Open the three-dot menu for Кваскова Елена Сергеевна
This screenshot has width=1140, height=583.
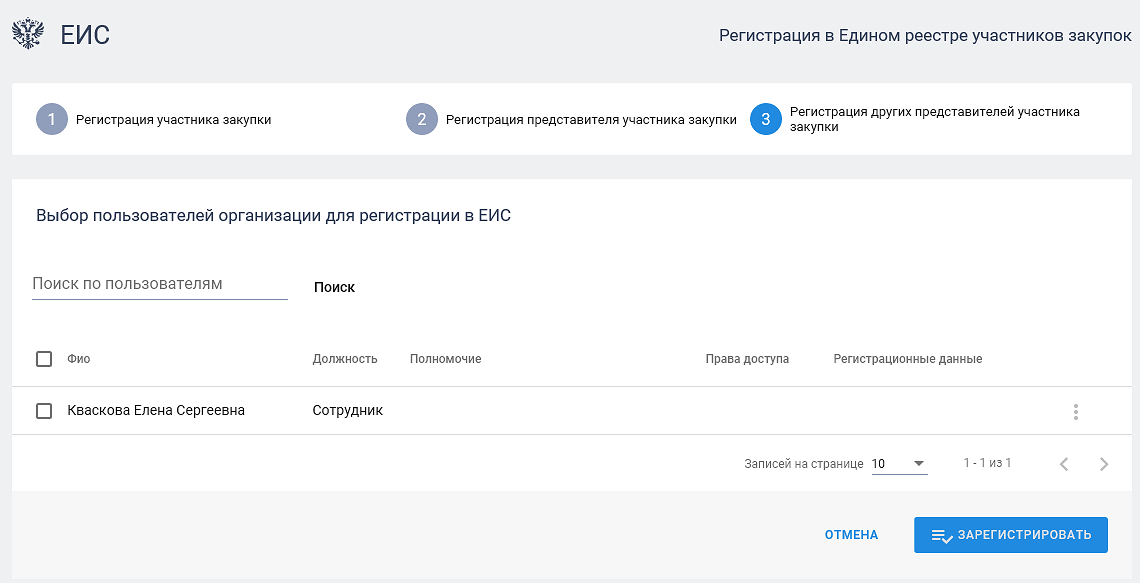tap(1075, 411)
